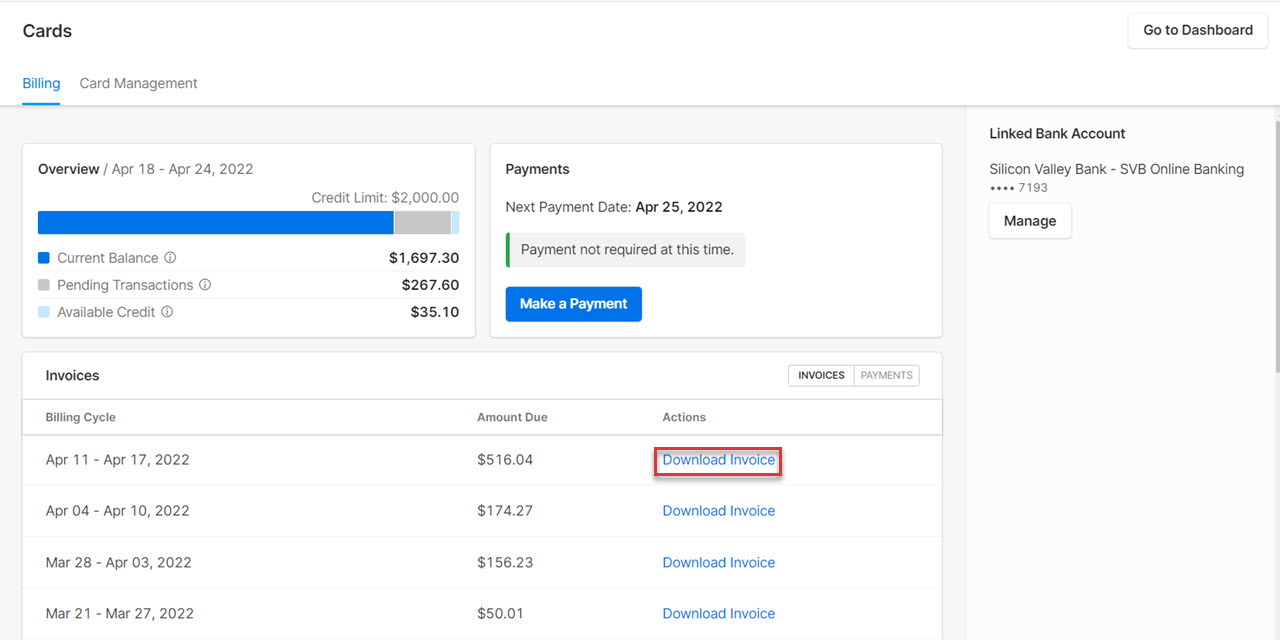Download invoice for Mar 28 - Apr 03

(718, 563)
